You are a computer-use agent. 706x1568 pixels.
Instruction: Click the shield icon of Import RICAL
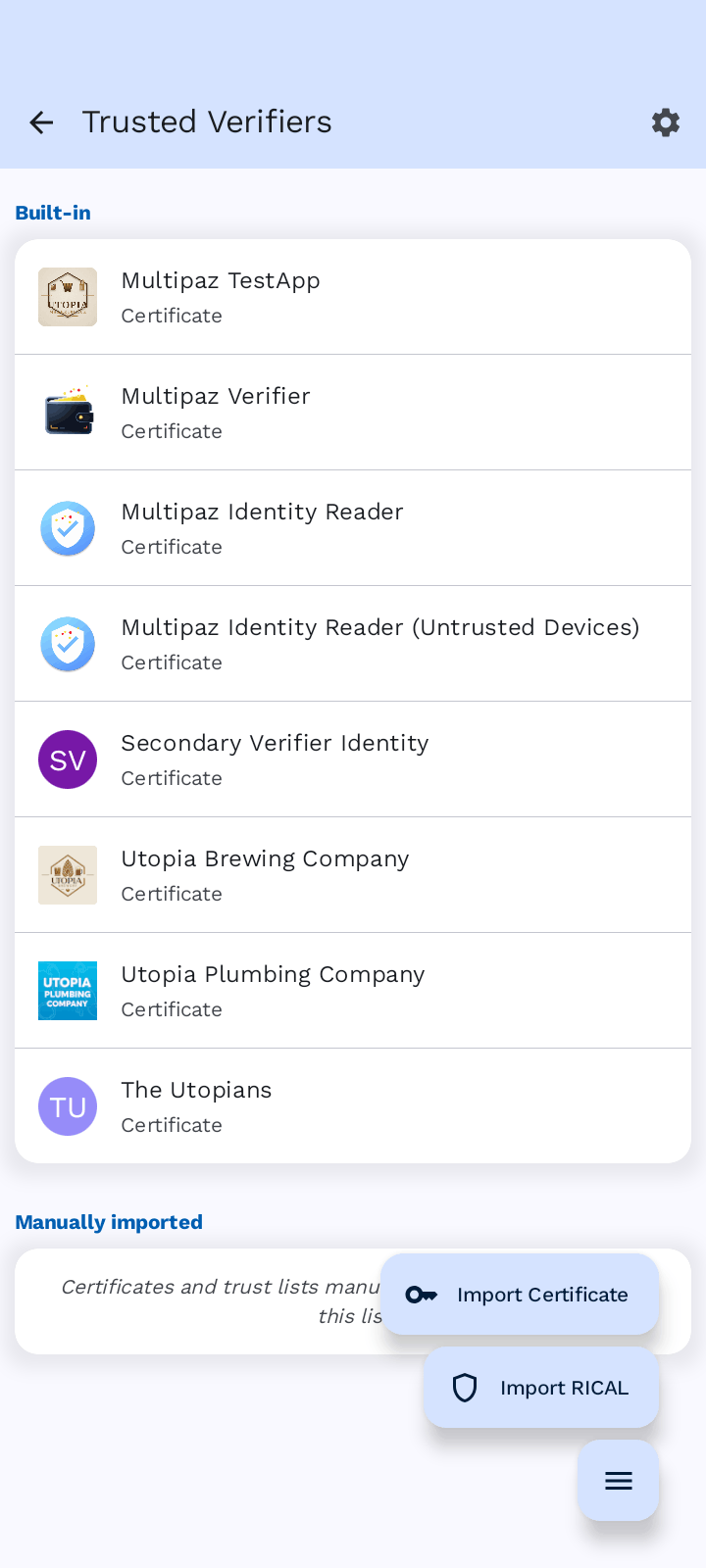pyautogui.click(x=465, y=1388)
